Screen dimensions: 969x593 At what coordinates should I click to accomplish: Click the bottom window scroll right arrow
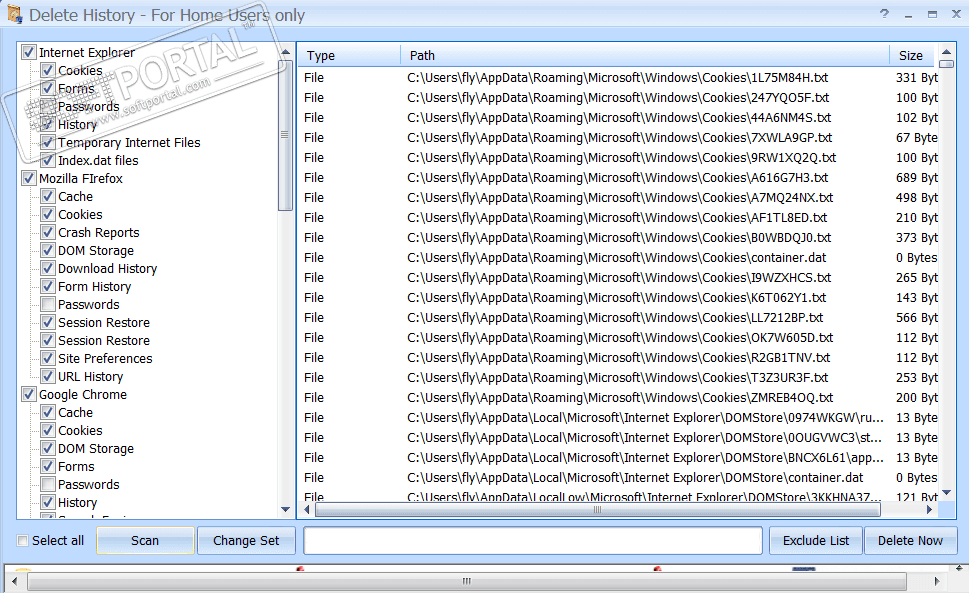point(937,581)
